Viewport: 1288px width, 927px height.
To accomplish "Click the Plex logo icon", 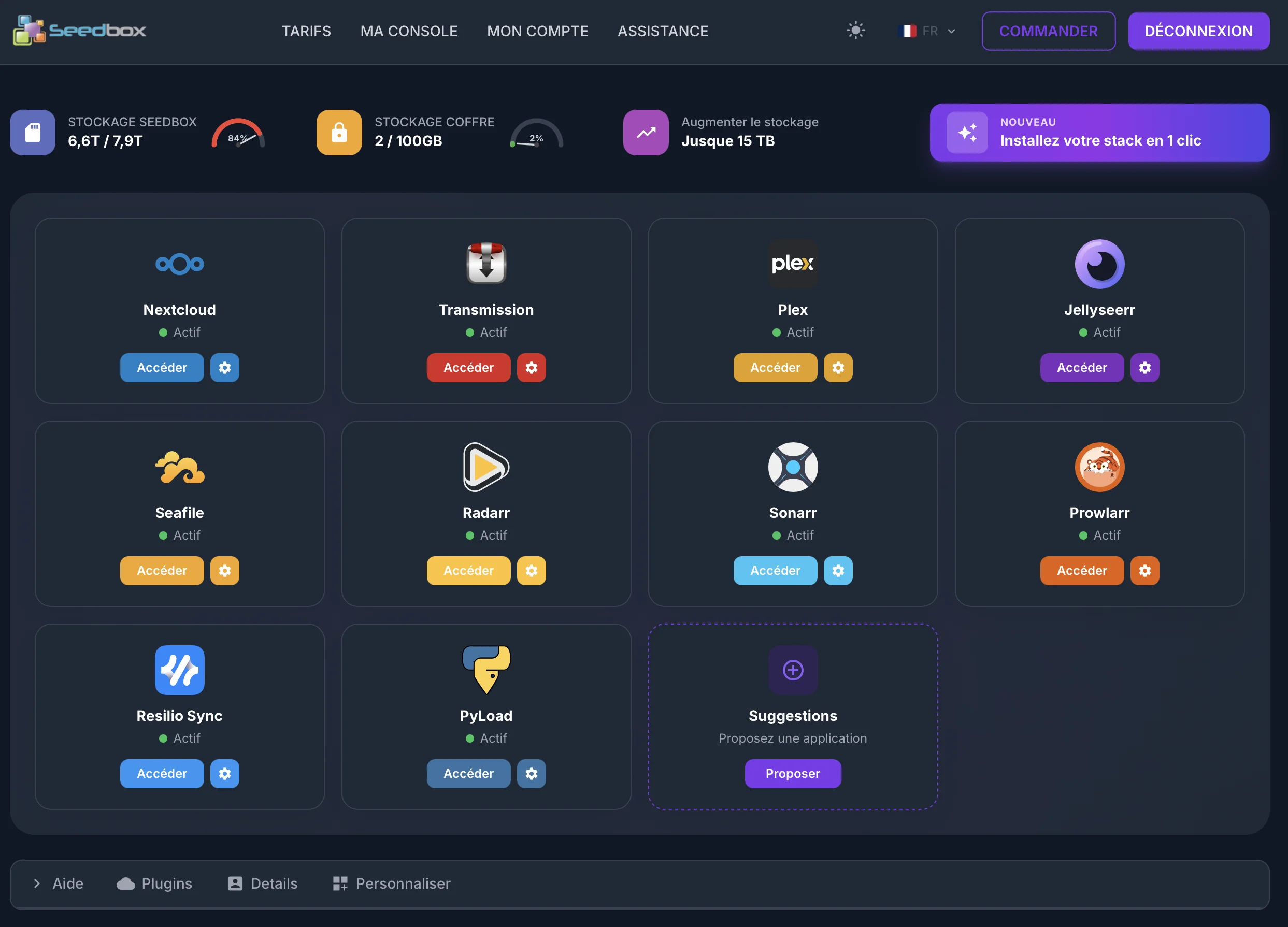I will click(793, 264).
